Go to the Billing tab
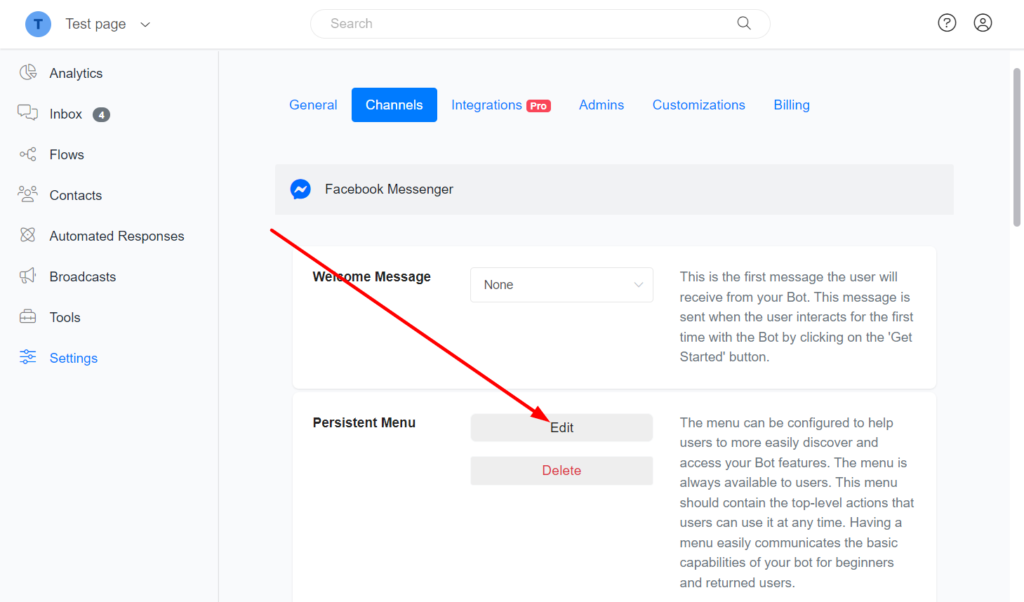The image size is (1024, 602). (791, 105)
